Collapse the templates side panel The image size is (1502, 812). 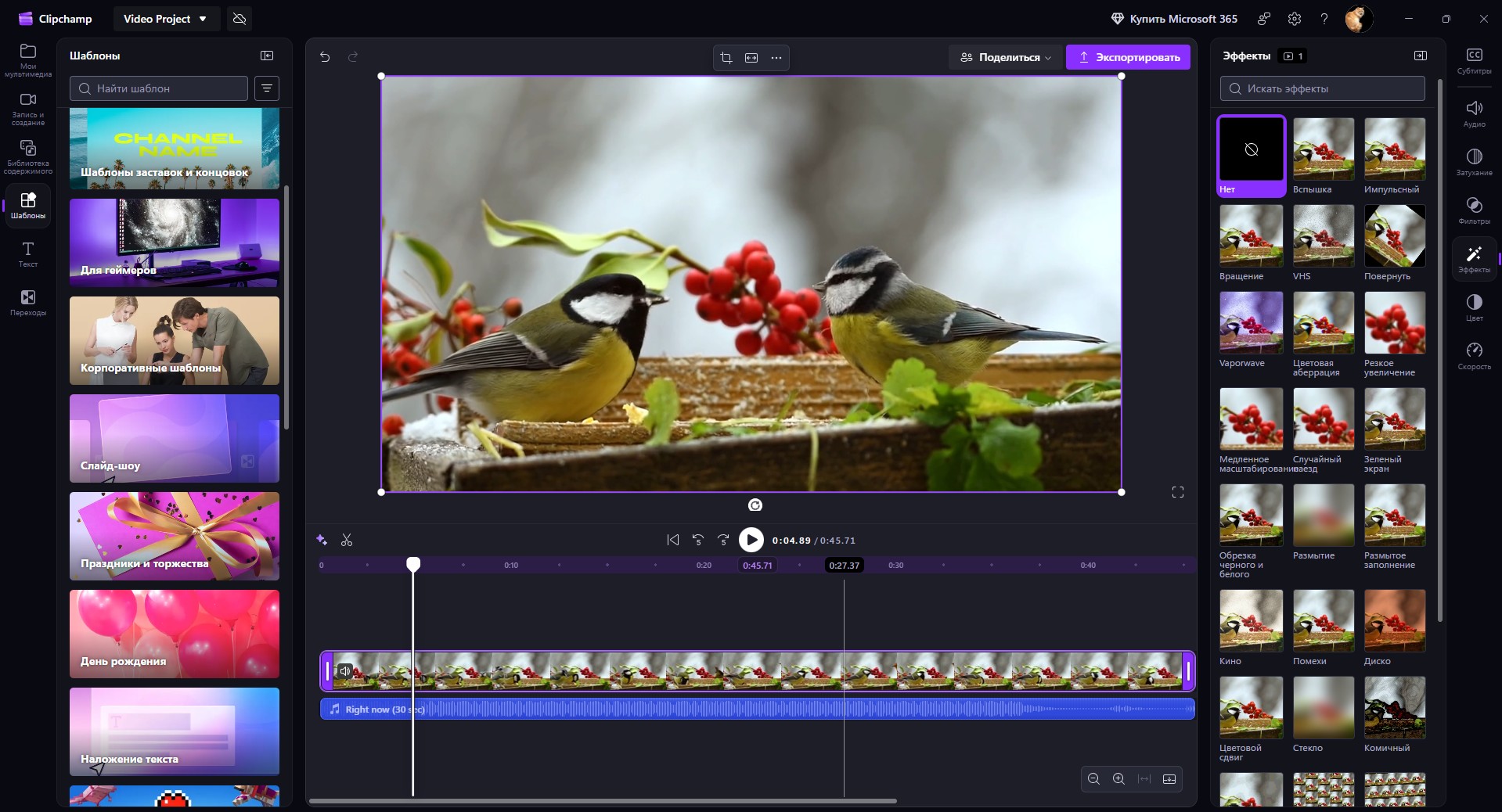[x=267, y=56]
